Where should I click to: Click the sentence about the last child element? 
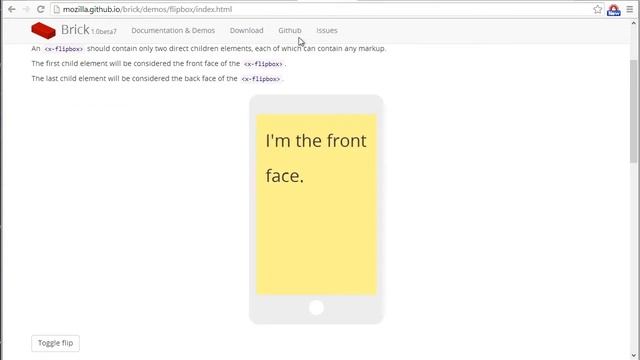pyautogui.click(x=158, y=78)
